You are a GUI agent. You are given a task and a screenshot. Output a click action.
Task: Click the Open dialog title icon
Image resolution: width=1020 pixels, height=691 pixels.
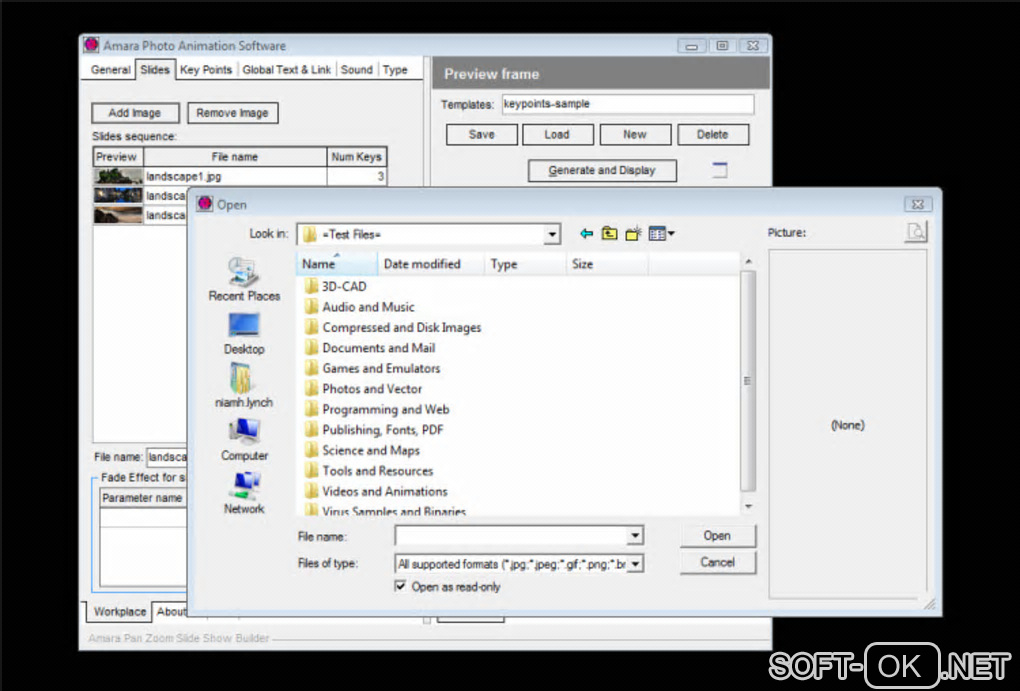(x=205, y=204)
